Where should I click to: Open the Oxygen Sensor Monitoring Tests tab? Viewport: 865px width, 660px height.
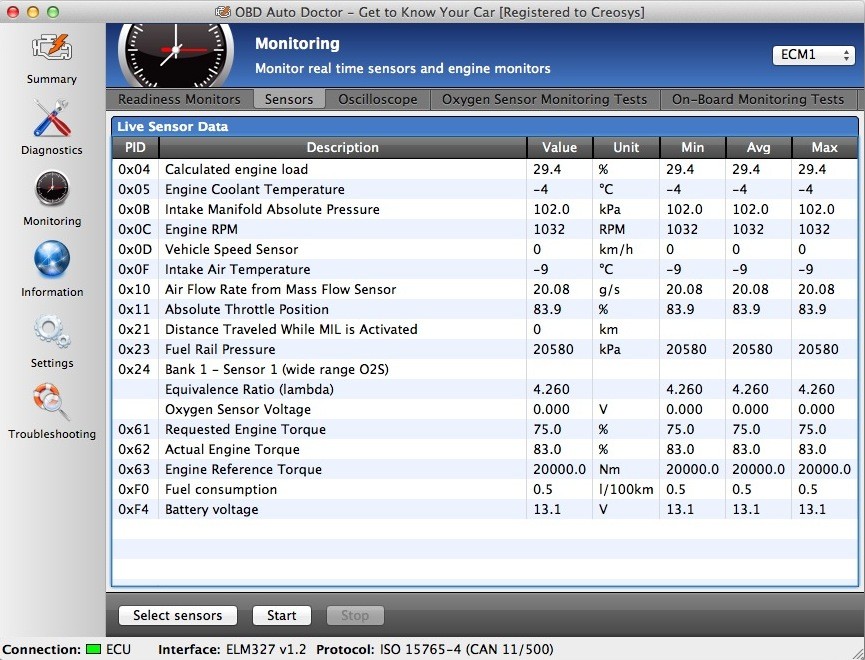point(544,100)
